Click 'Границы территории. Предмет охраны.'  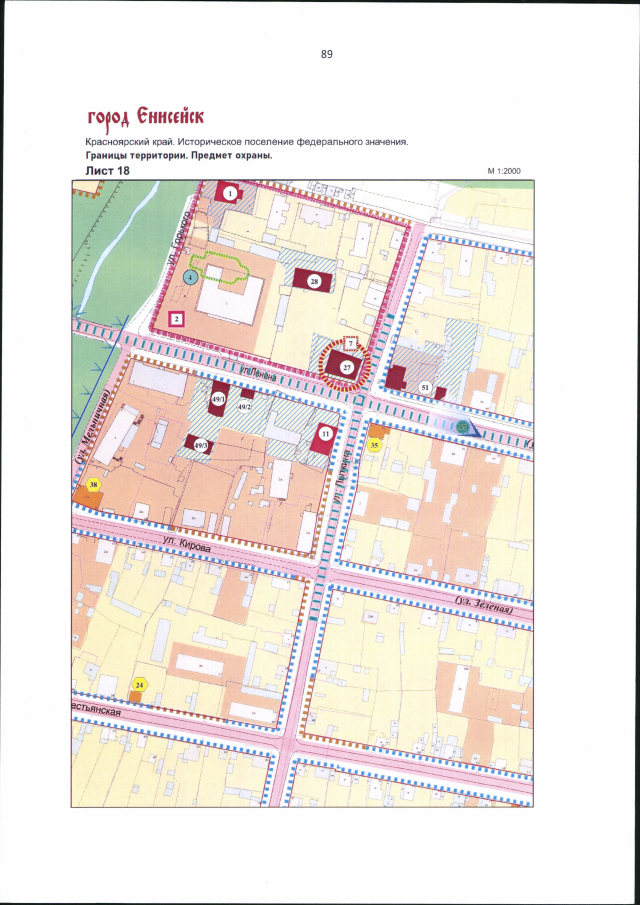pos(178,156)
